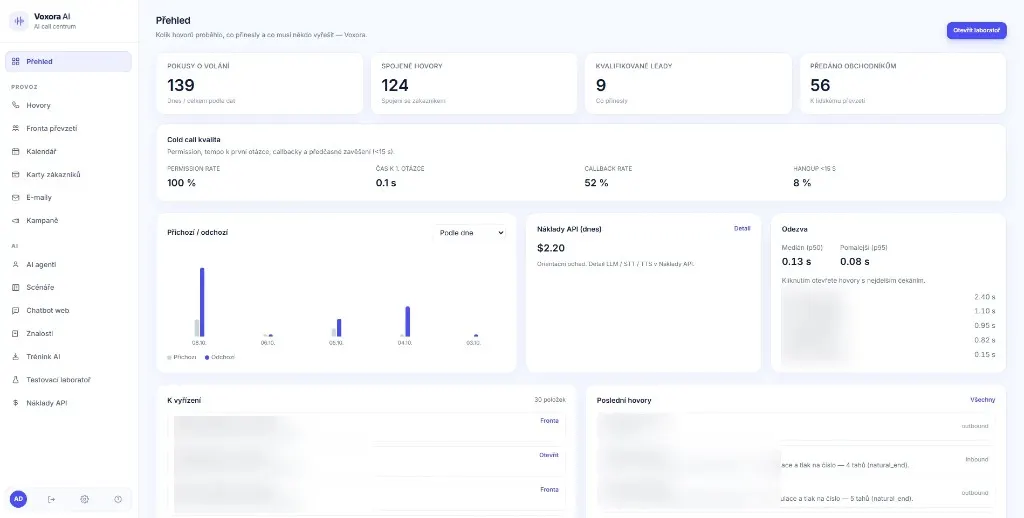Open Znalosti via its document icon
Viewport: 1024px width, 518px height.
tap(16, 334)
